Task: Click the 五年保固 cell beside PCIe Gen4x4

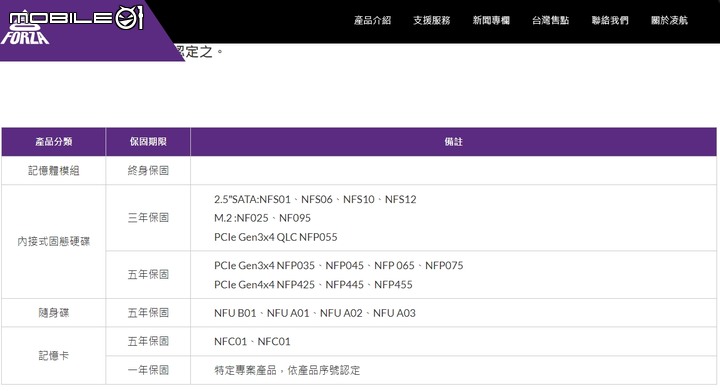Action: (148, 274)
